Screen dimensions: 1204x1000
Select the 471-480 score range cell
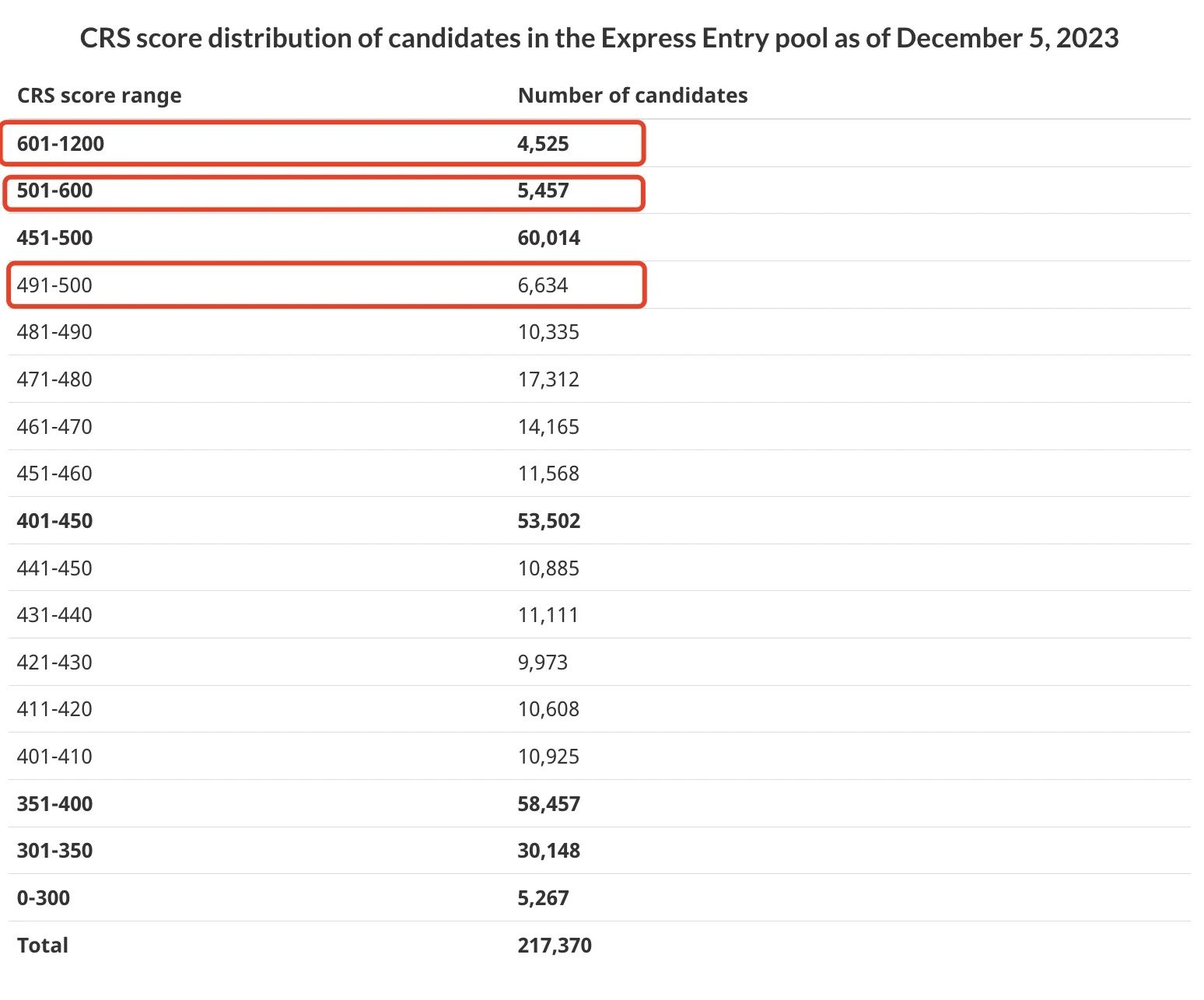pyautogui.click(x=54, y=379)
